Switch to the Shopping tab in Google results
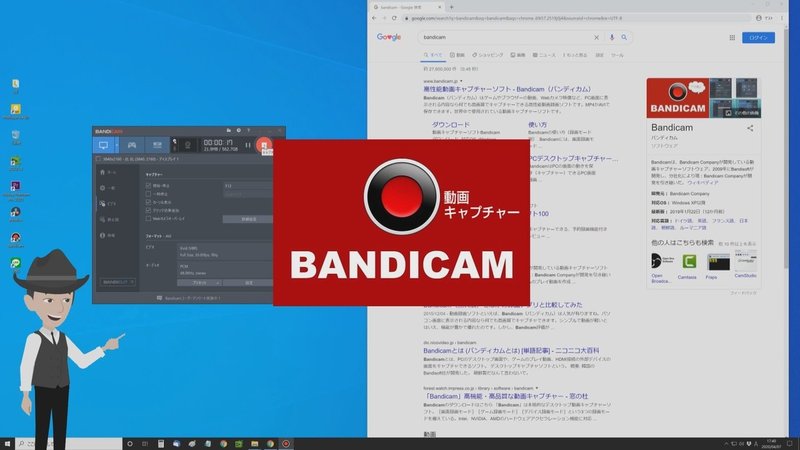Screen dimensions: 800x450 tap(488, 55)
